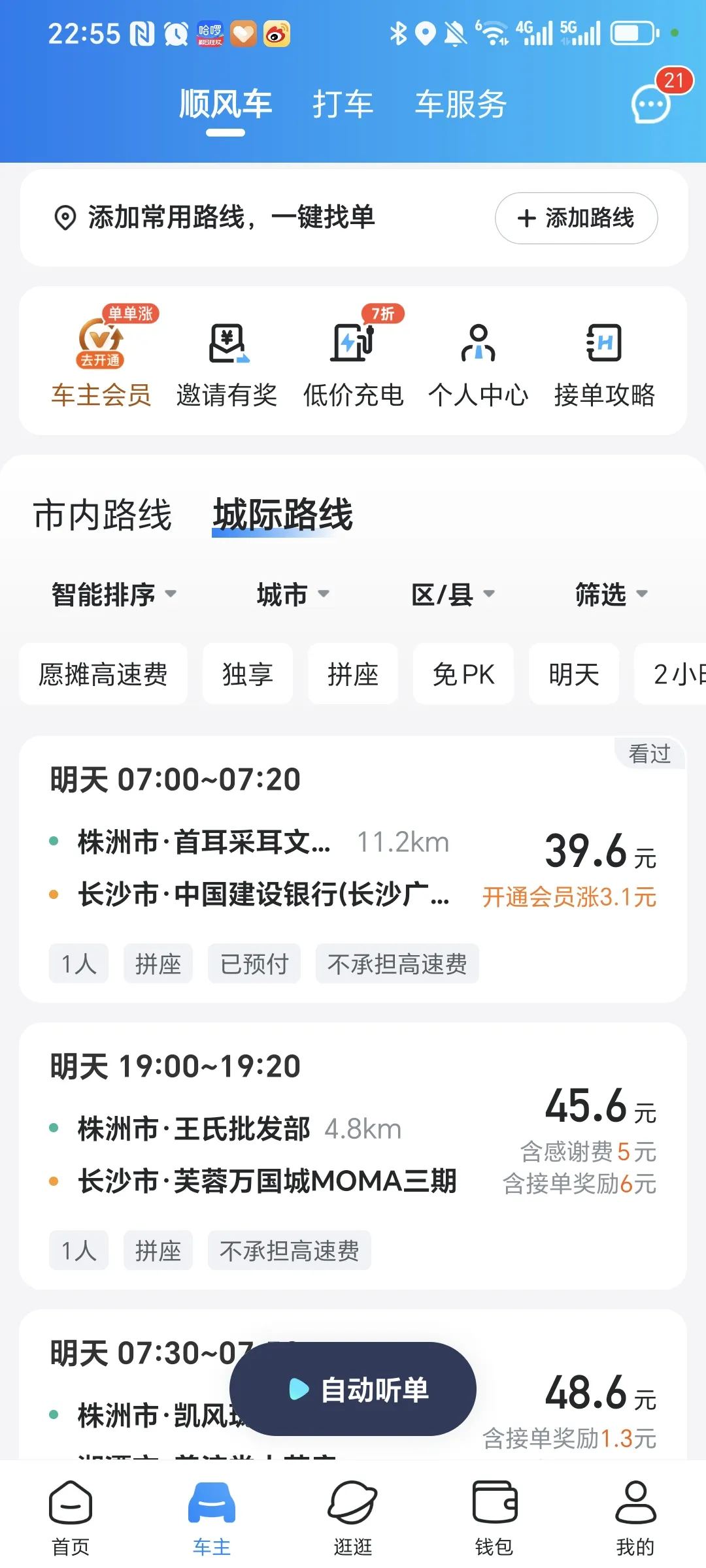This screenshot has width=706, height=1568.
Task: Open 个人中心 personal center icon
Action: click(479, 344)
